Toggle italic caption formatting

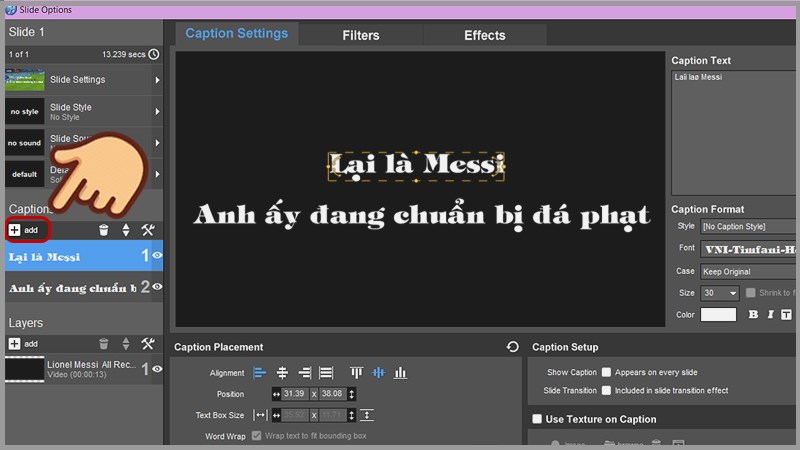coord(770,314)
